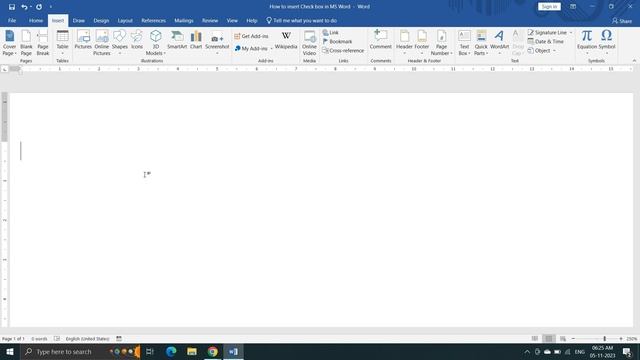640x360 pixels.
Task: Insert WordArt text
Action: (499, 42)
